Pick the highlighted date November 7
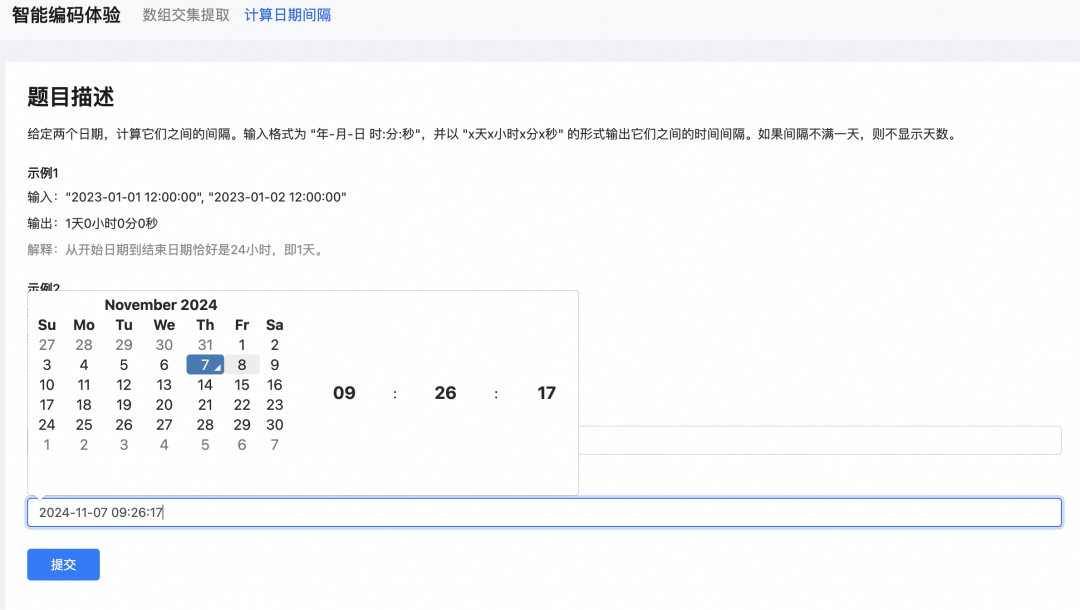This screenshot has width=1080, height=610. 205,365
